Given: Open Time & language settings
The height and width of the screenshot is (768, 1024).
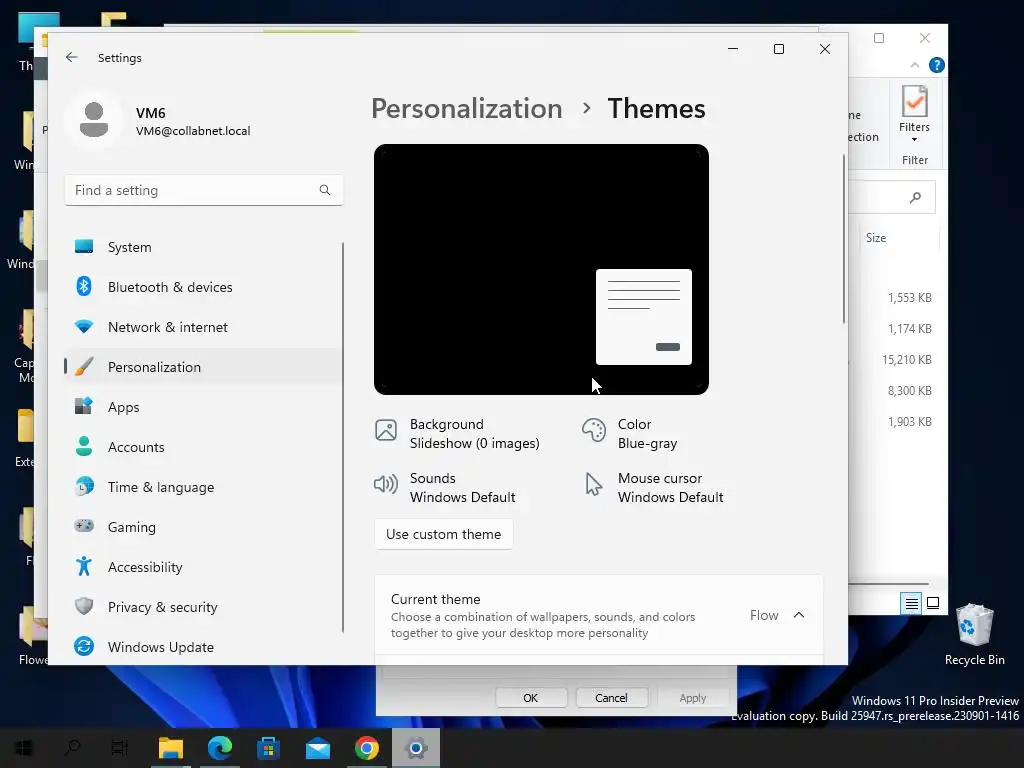Looking at the screenshot, I should coord(203,487).
